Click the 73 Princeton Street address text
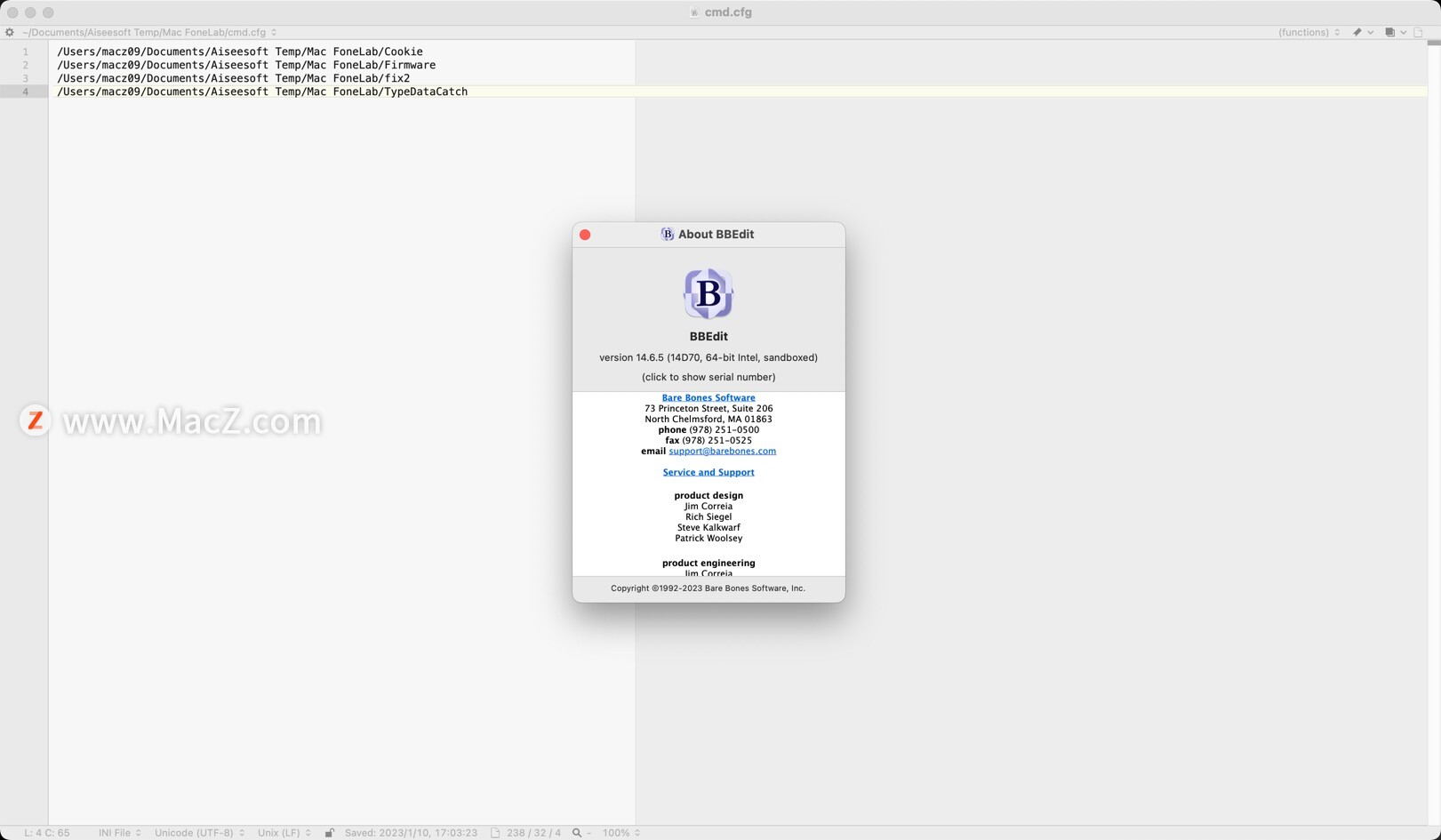1441x840 pixels. [708, 408]
